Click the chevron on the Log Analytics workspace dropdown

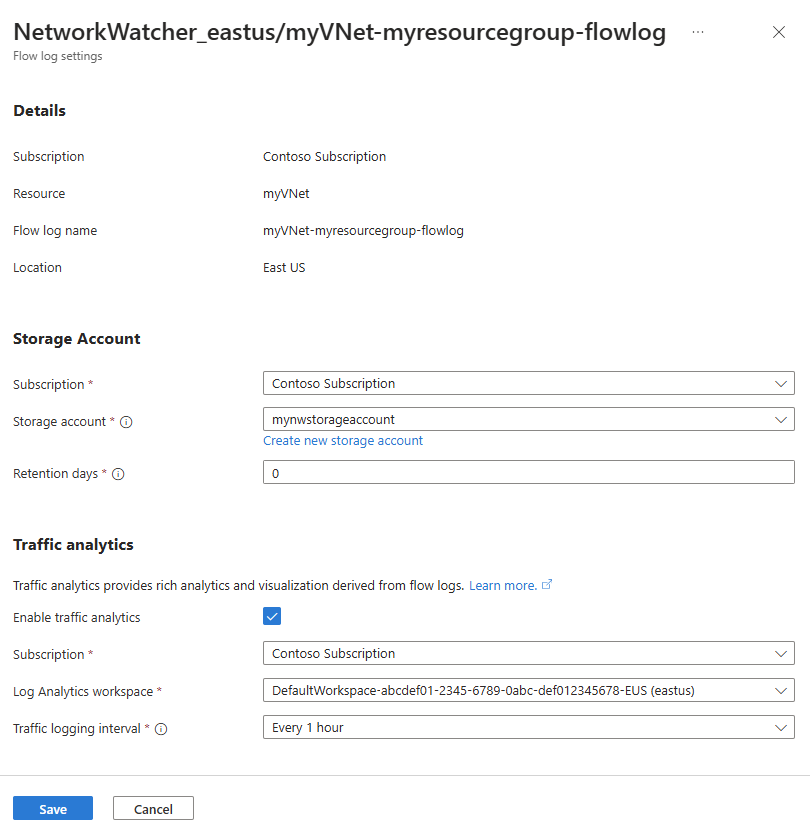click(x=781, y=690)
